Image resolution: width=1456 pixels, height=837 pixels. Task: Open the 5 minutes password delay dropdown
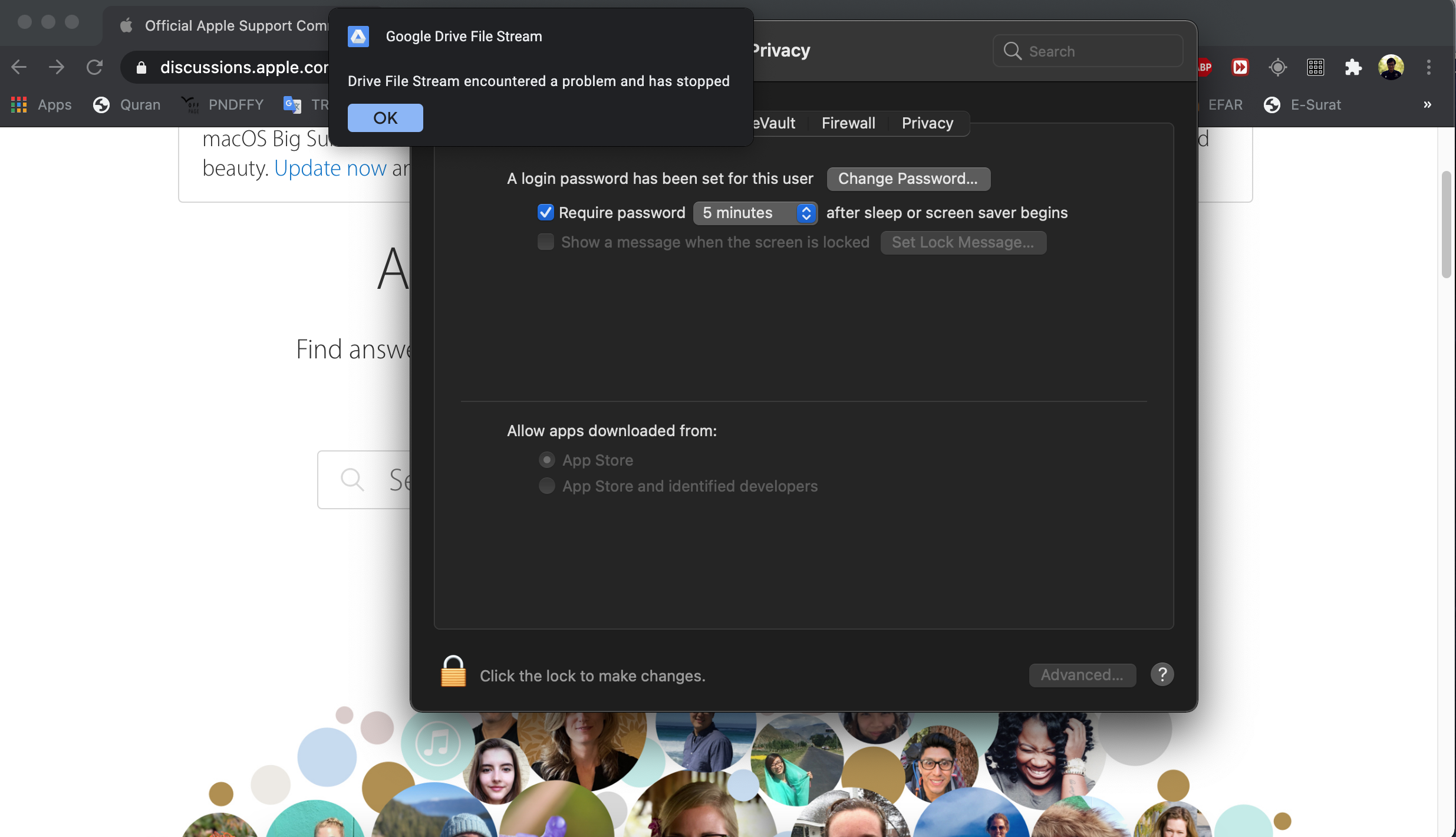[x=755, y=213]
